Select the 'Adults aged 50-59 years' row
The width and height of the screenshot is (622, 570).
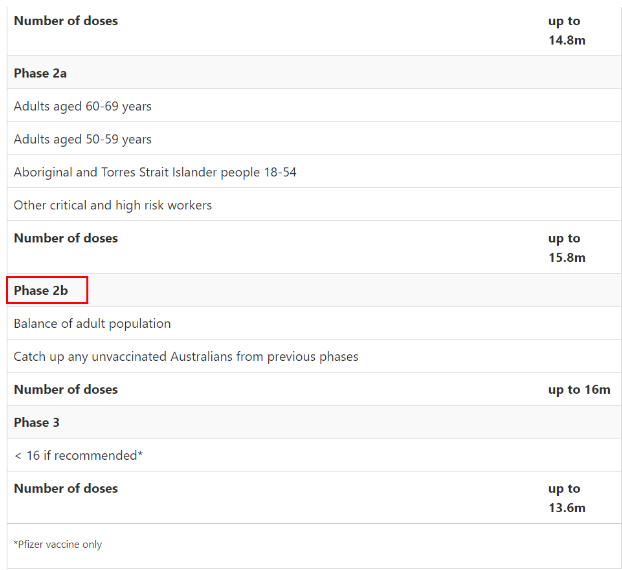[x=83, y=139]
